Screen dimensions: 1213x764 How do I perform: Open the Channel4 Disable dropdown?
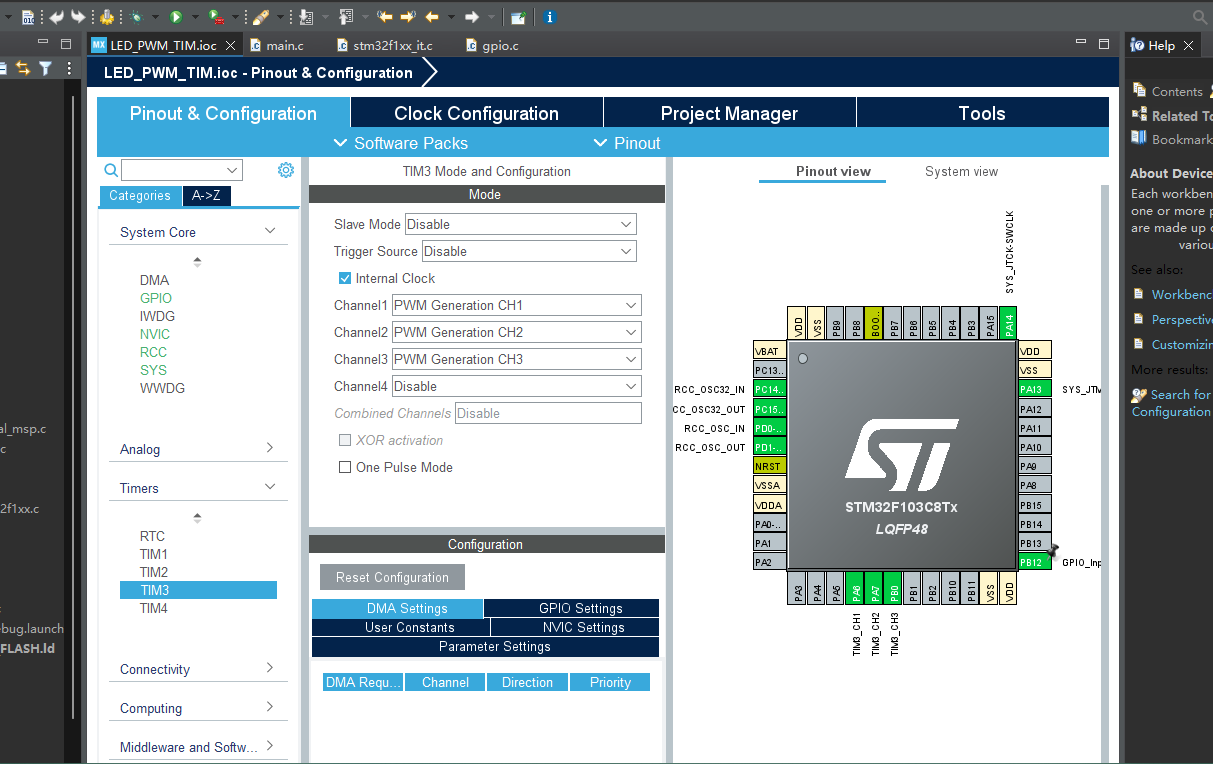(x=516, y=386)
